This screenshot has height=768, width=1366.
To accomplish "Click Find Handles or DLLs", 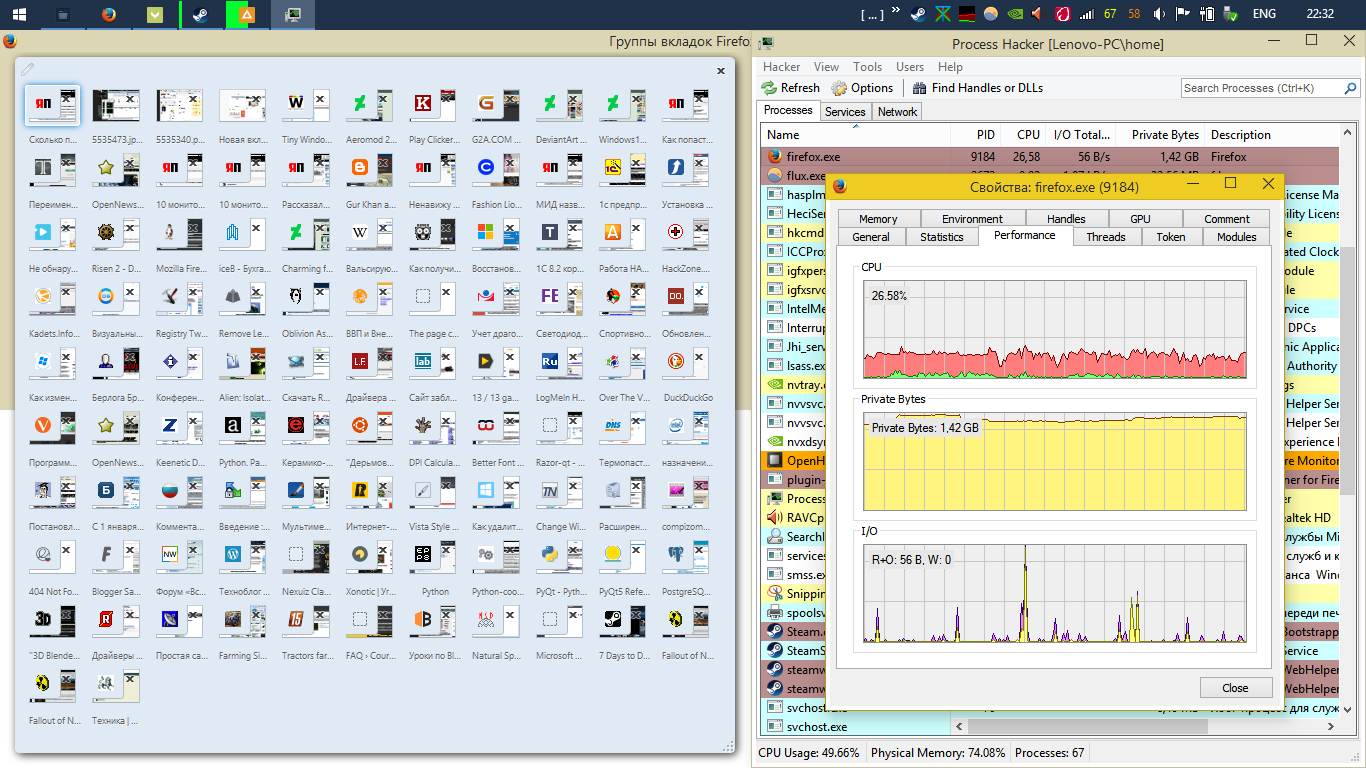I will click(977, 88).
